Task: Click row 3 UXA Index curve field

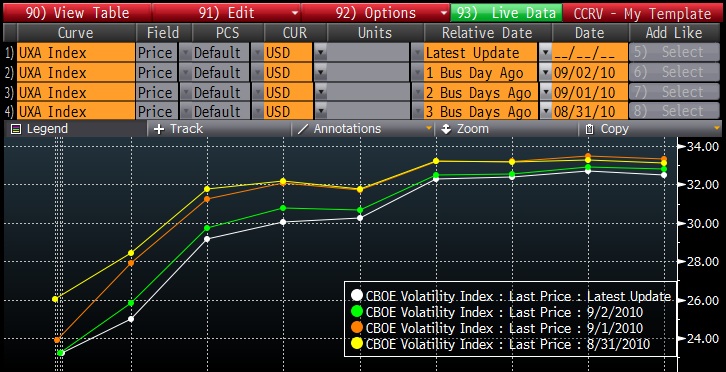Action: 76,92
